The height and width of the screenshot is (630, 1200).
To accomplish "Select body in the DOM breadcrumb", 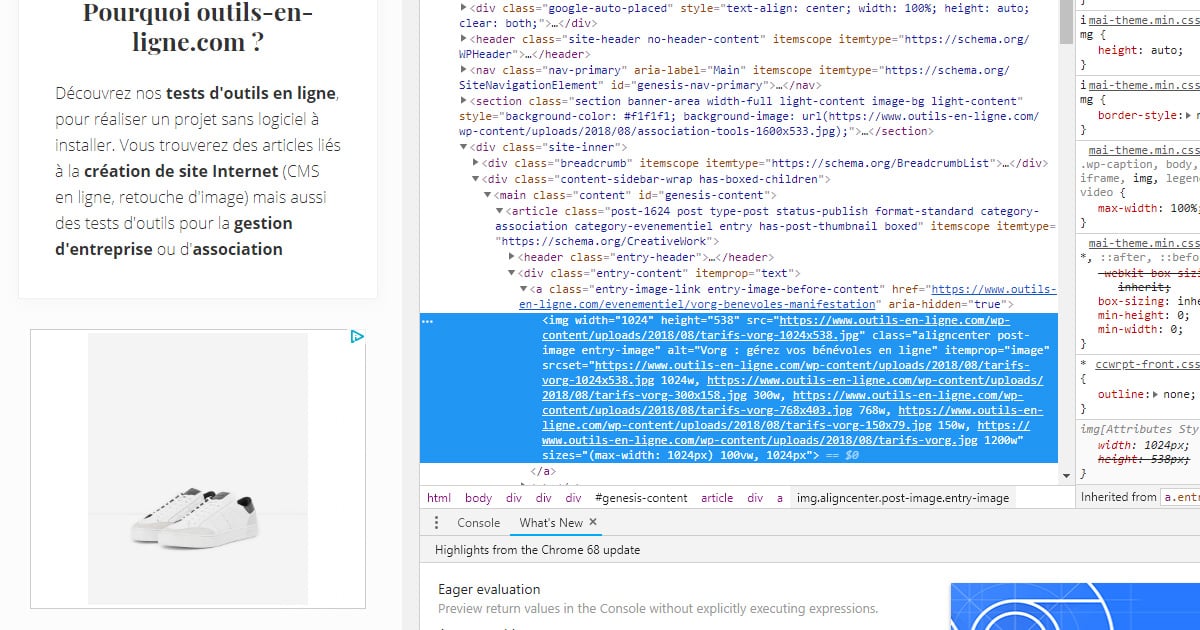I will (x=478, y=497).
